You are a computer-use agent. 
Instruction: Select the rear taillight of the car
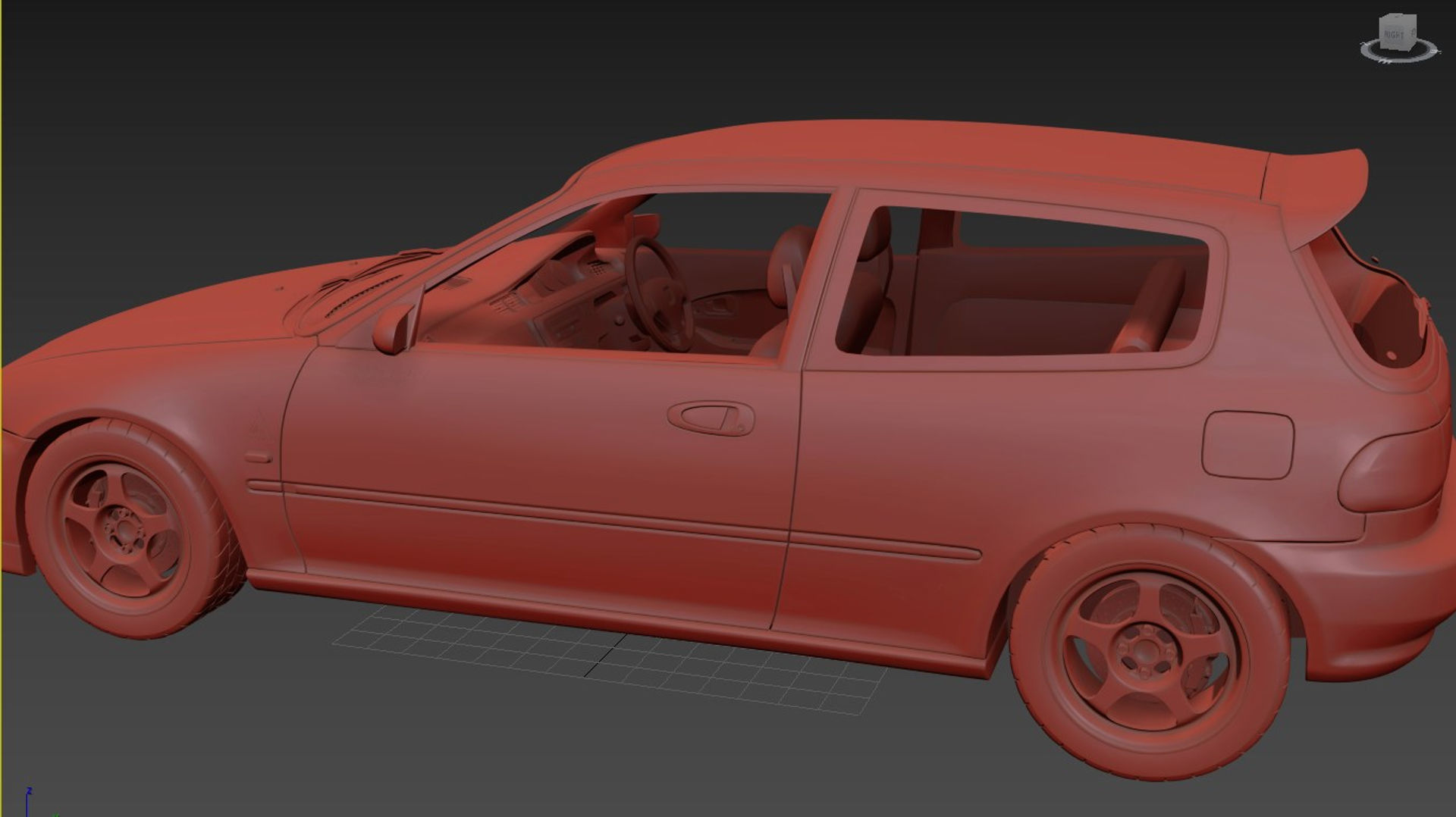(1394, 472)
